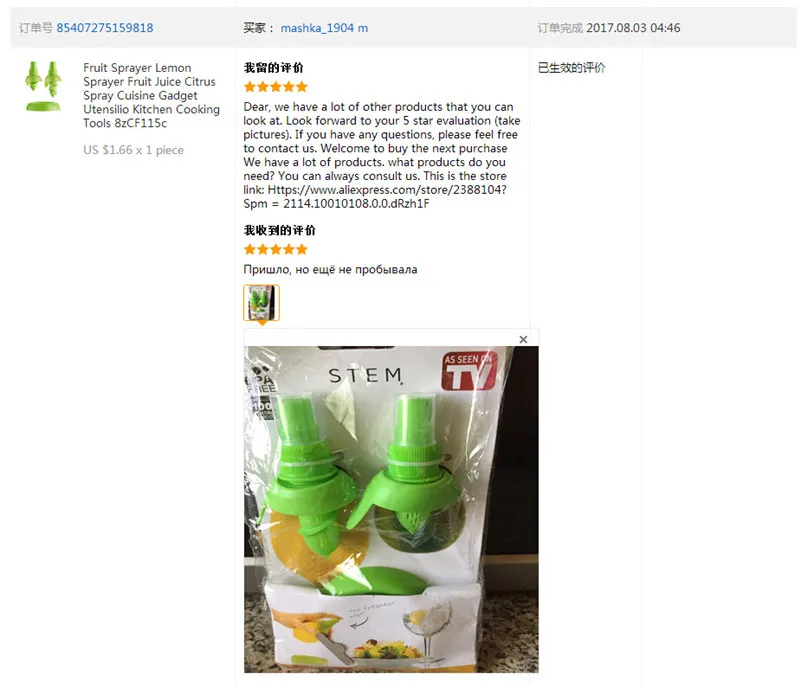The width and height of the screenshot is (800, 685).
Task: Click the store link URL in feedback
Action: coord(375,196)
